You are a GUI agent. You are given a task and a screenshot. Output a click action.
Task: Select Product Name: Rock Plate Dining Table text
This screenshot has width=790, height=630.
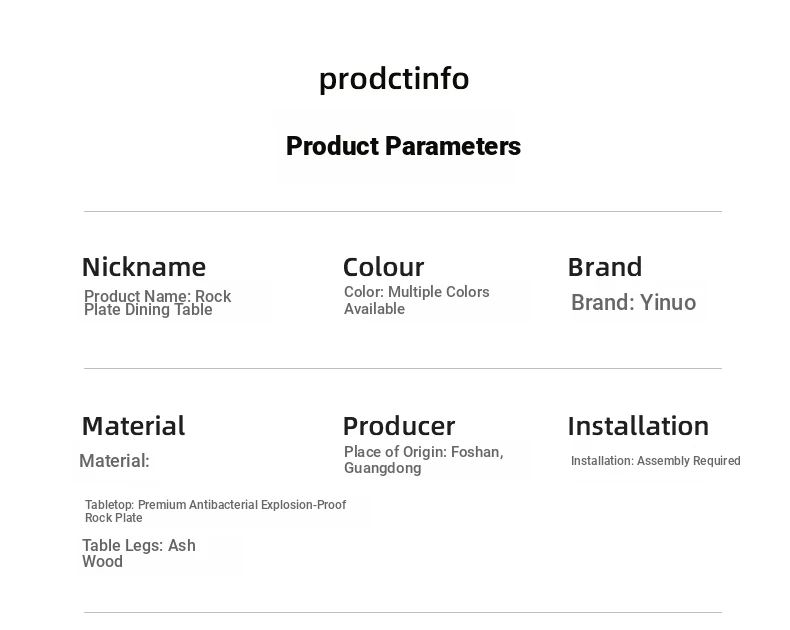(158, 303)
